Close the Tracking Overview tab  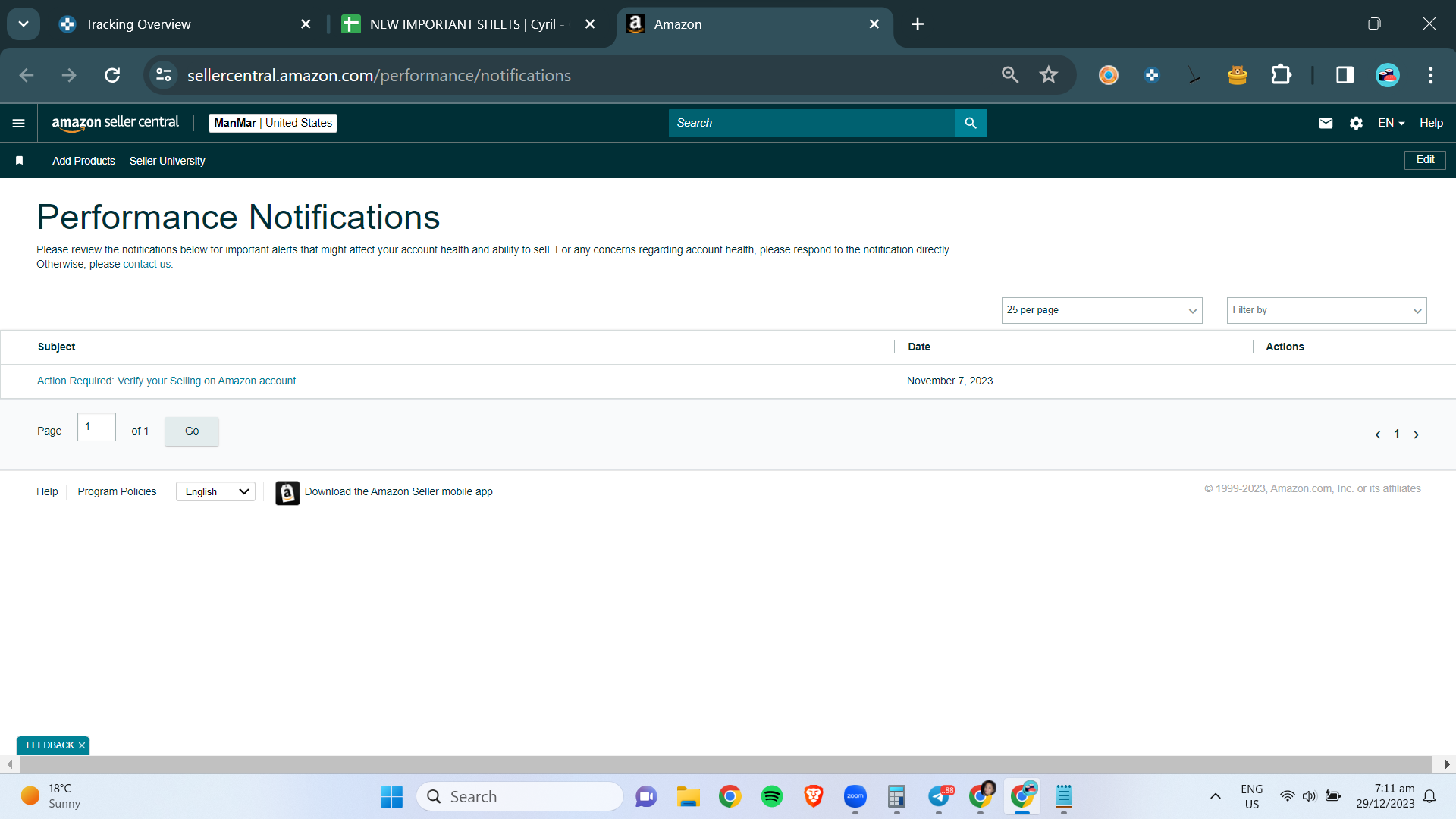click(x=306, y=24)
